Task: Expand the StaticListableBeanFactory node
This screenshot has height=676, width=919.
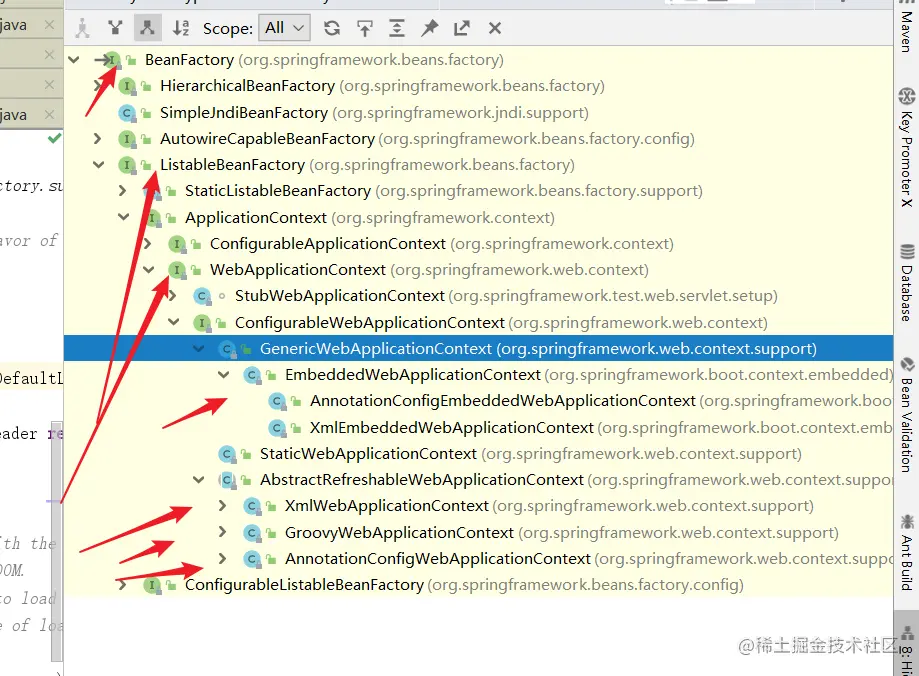Action: point(122,191)
